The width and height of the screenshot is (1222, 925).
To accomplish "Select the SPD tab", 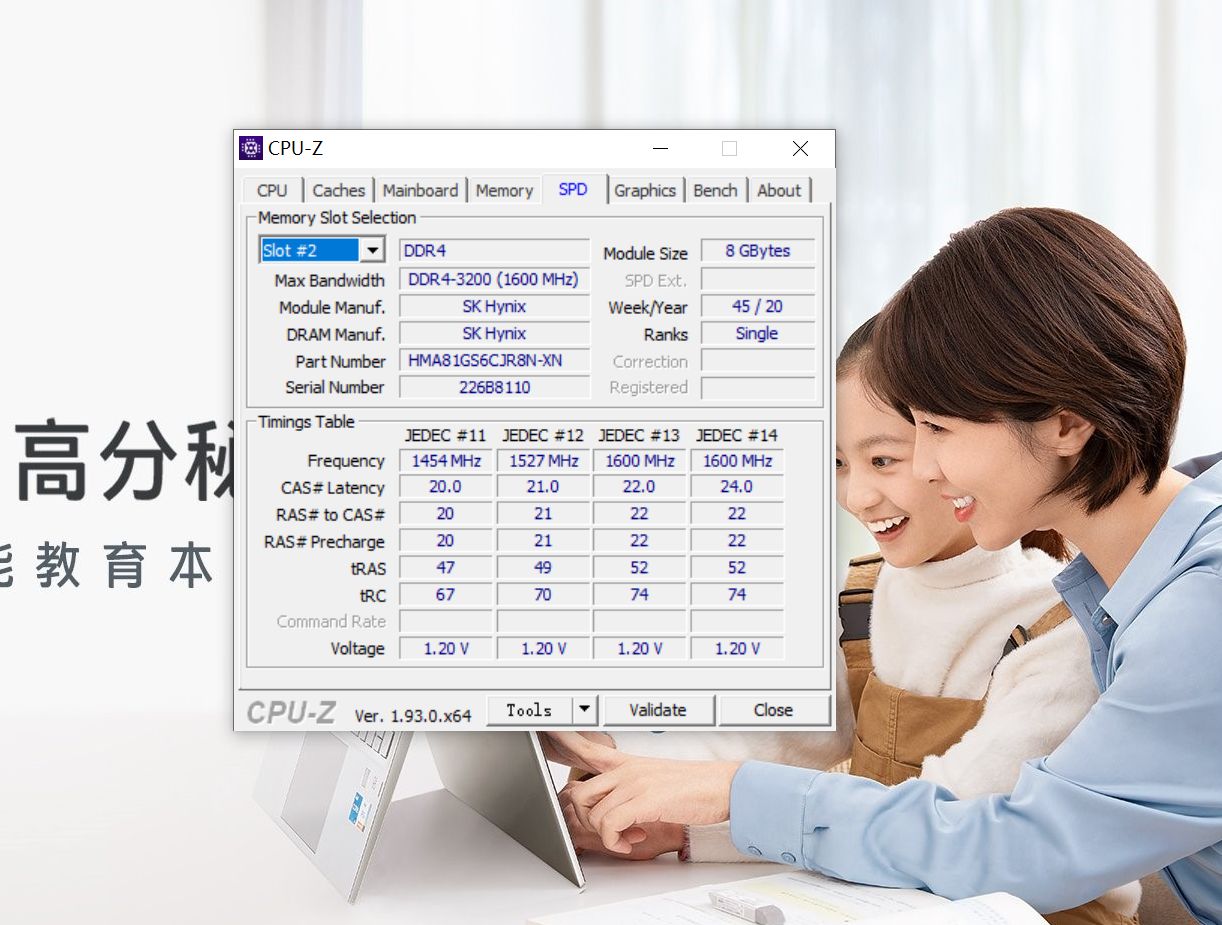I will tap(573, 189).
